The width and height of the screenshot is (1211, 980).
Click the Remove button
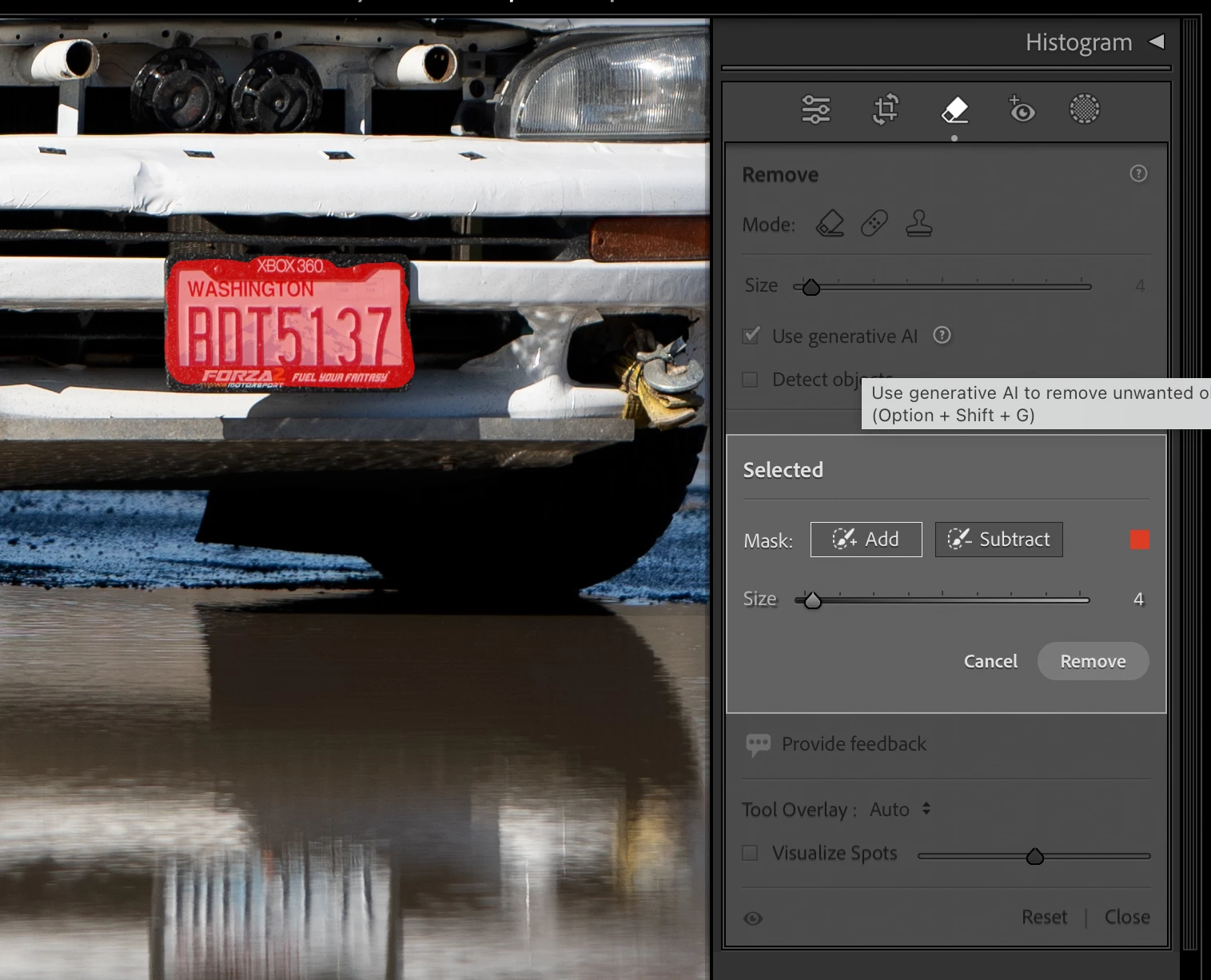pos(1093,661)
